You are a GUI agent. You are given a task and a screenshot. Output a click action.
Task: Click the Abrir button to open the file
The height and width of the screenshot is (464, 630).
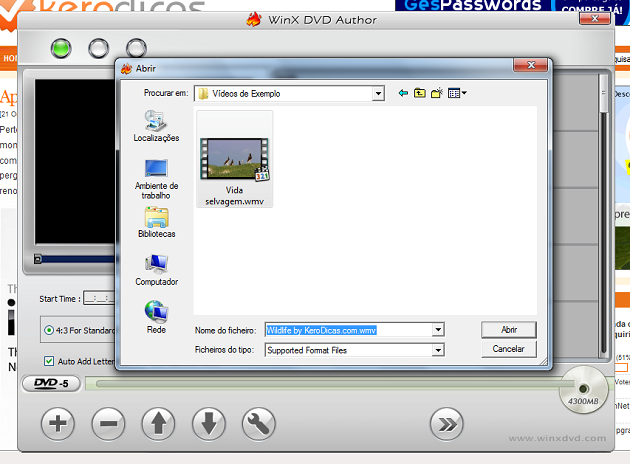509,330
